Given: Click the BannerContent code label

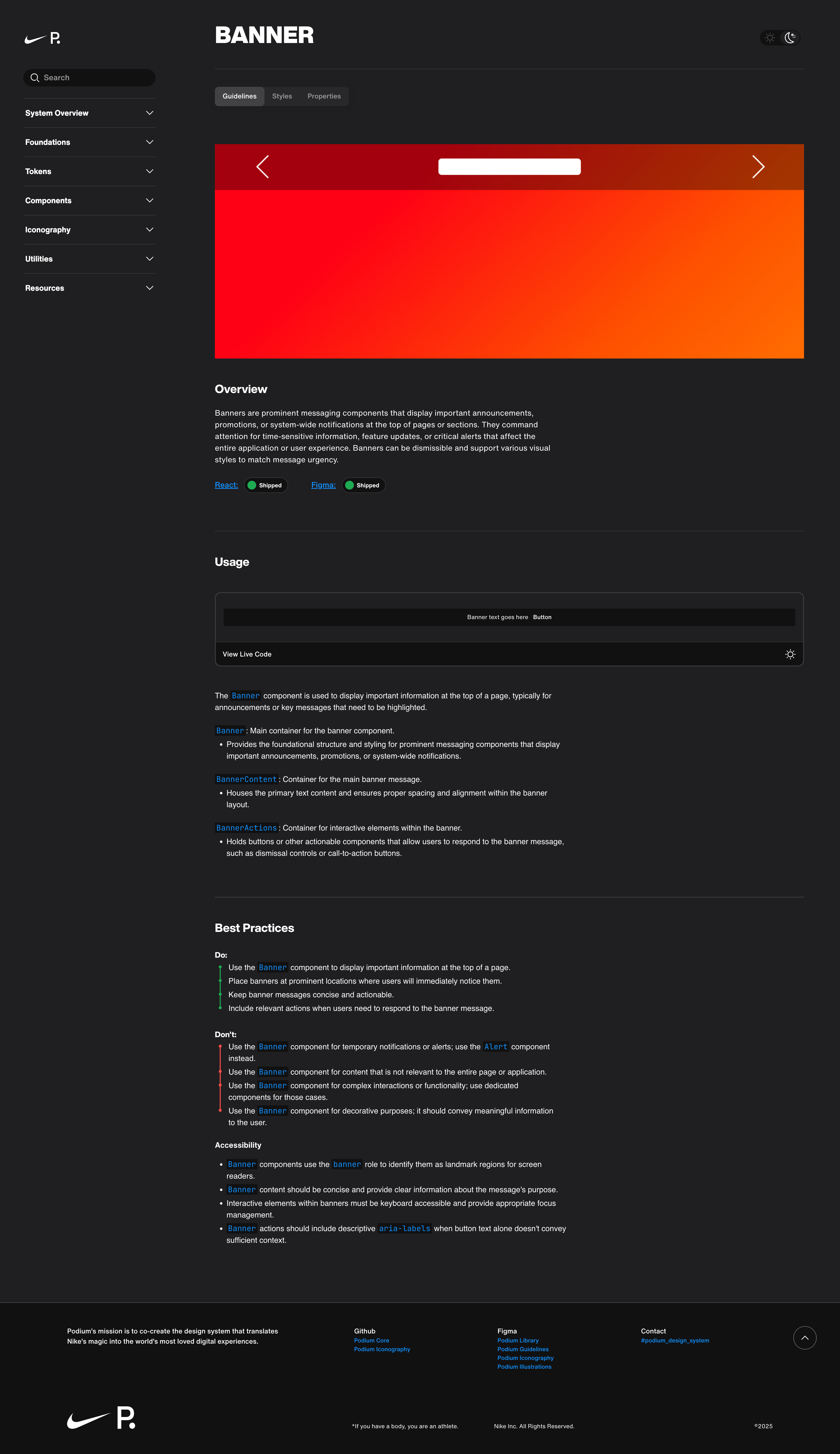Looking at the screenshot, I should point(246,779).
